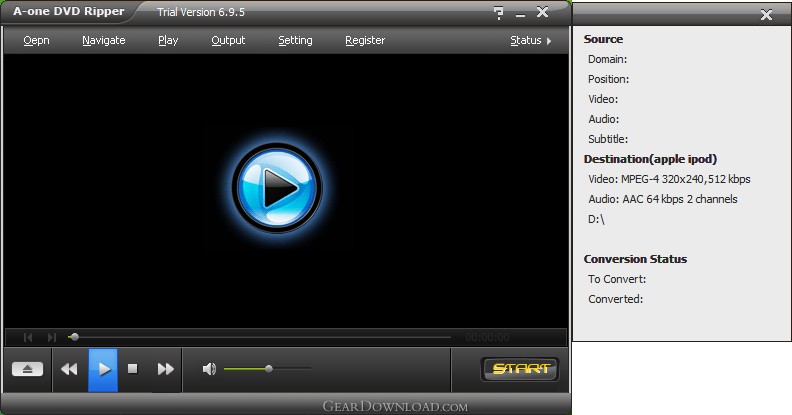Click Video: MPEG-4 320x240,512 kbps text

coord(669,179)
